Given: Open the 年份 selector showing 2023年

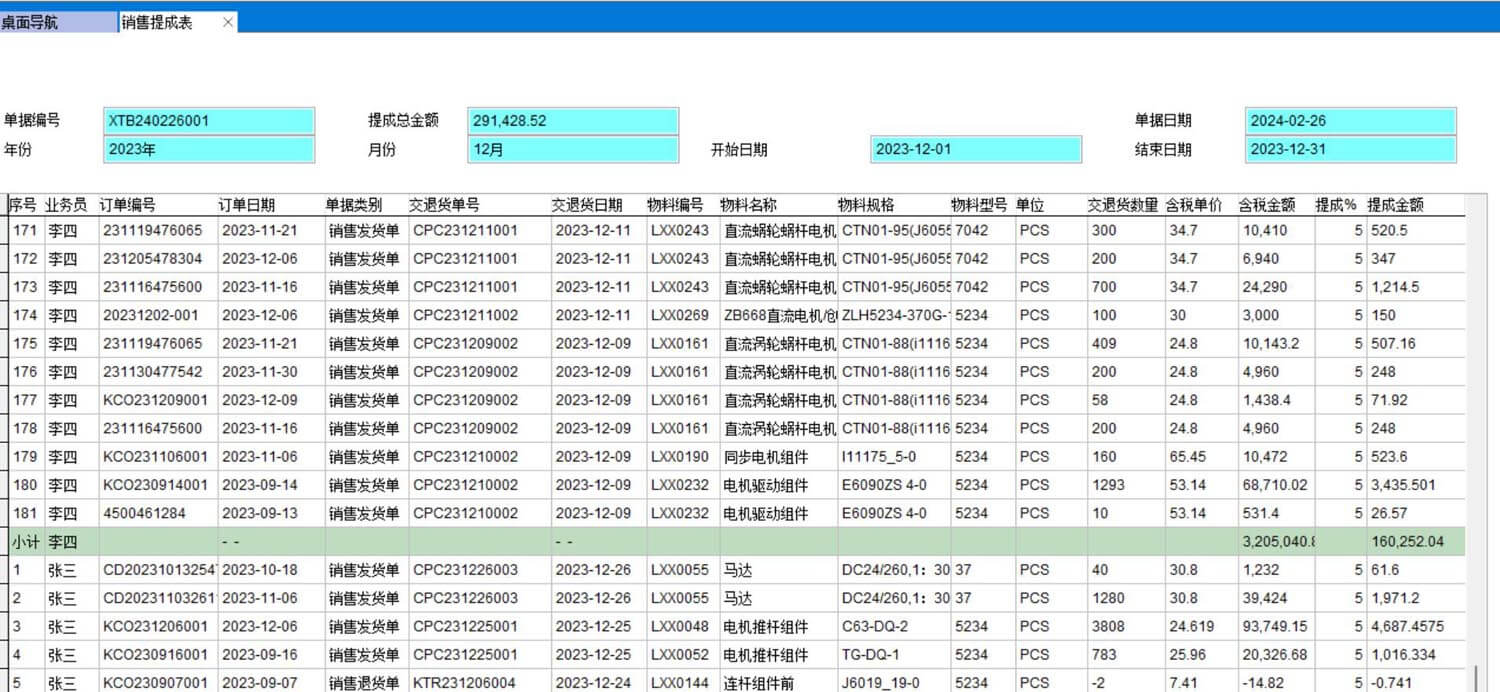Looking at the screenshot, I should tap(208, 148).
